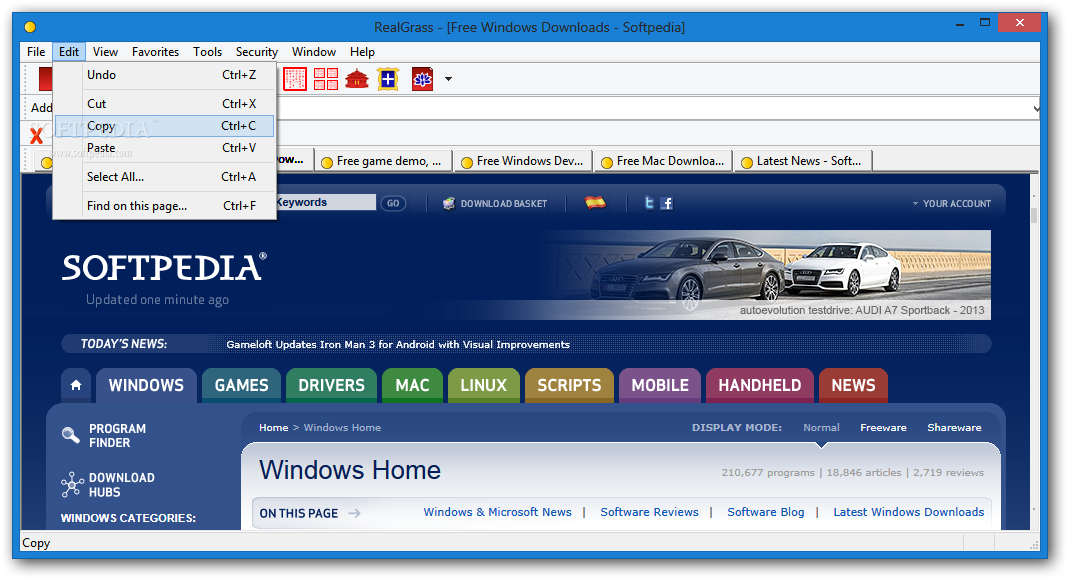Viewport: 1068px width, 579px height.
Task: Switch to the Latest News - Soft... tab
Action: [x=803, y=161]
